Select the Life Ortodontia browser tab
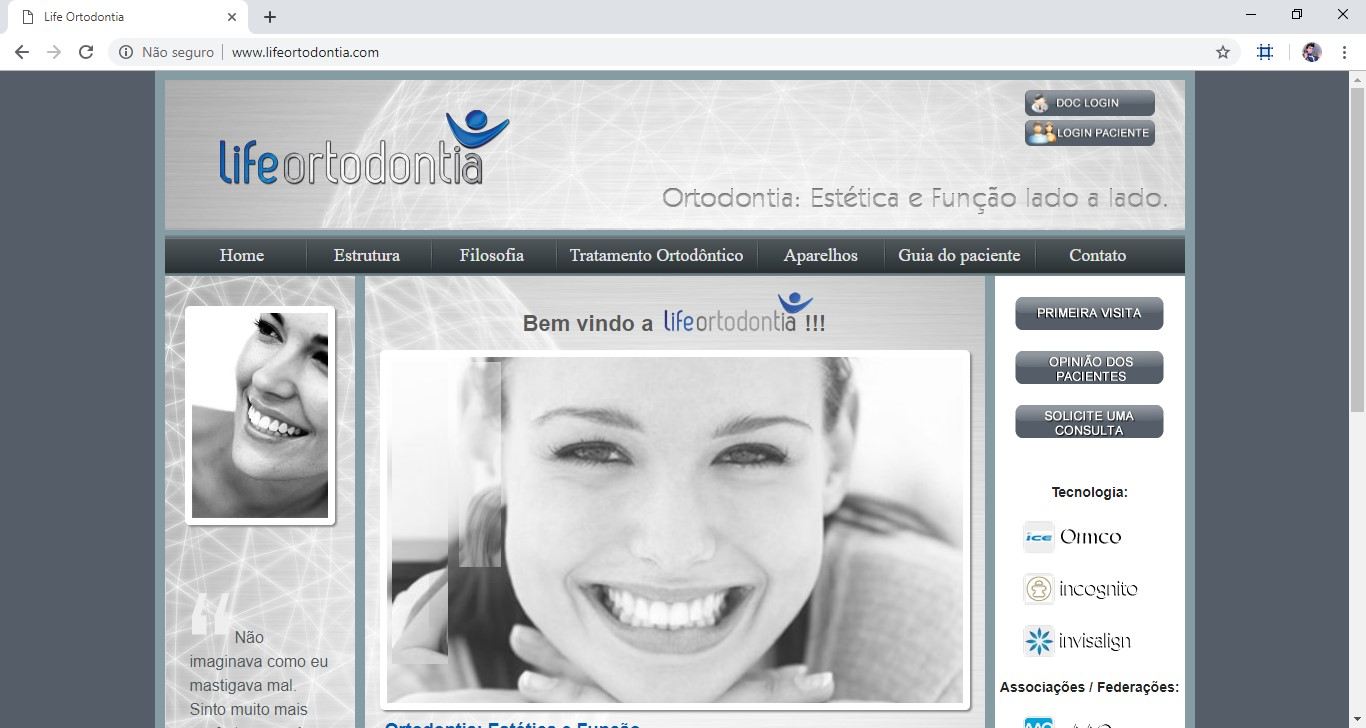The height and width of the screenshot is (728, 1366). (x=128, y=17)
